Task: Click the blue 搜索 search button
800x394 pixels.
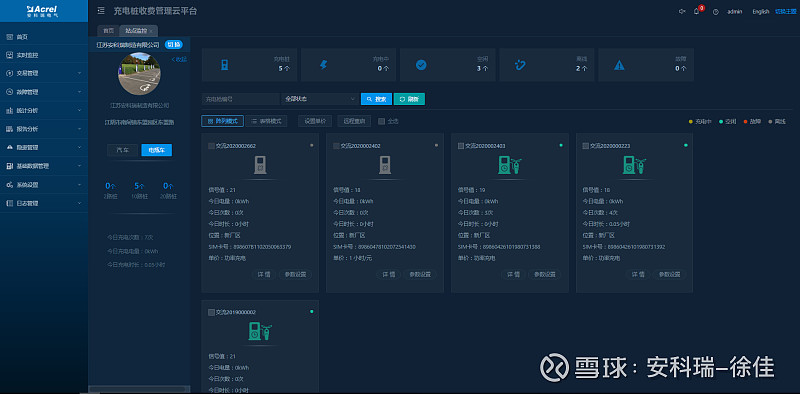Action: (x=376, y=99)
